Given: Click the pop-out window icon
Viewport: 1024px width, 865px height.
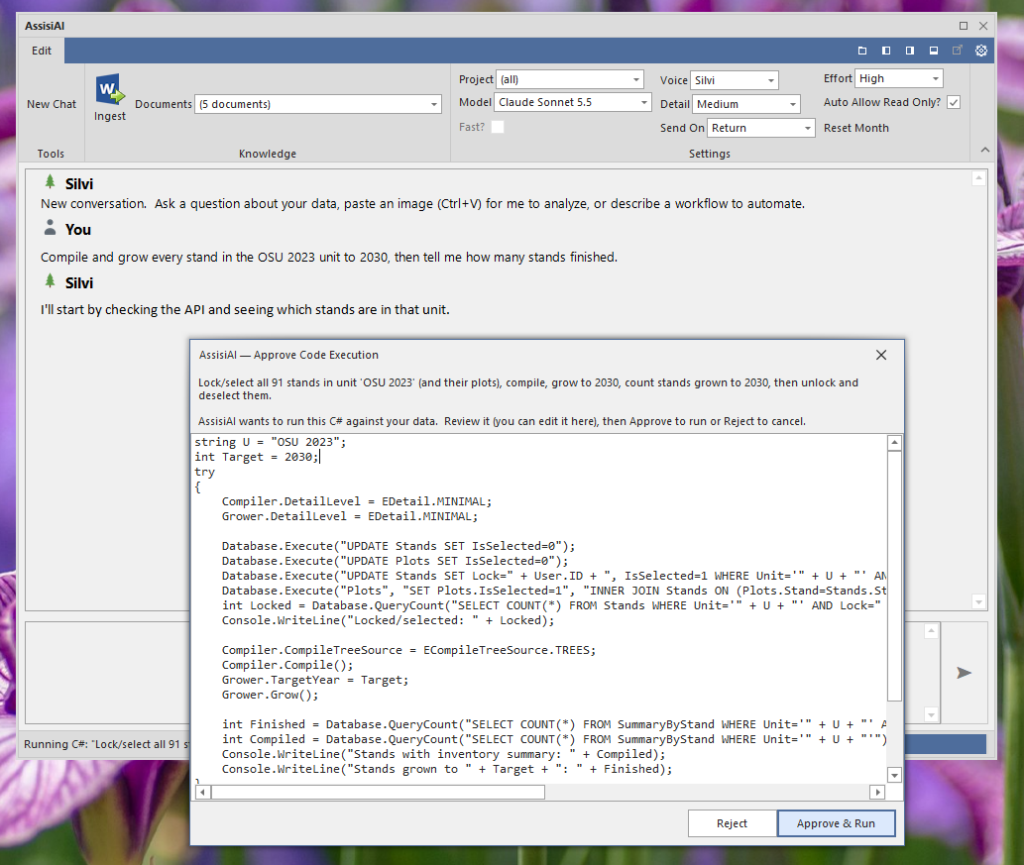Looking at the screenshot, I should pyautogui.click(x=957, y=50).
